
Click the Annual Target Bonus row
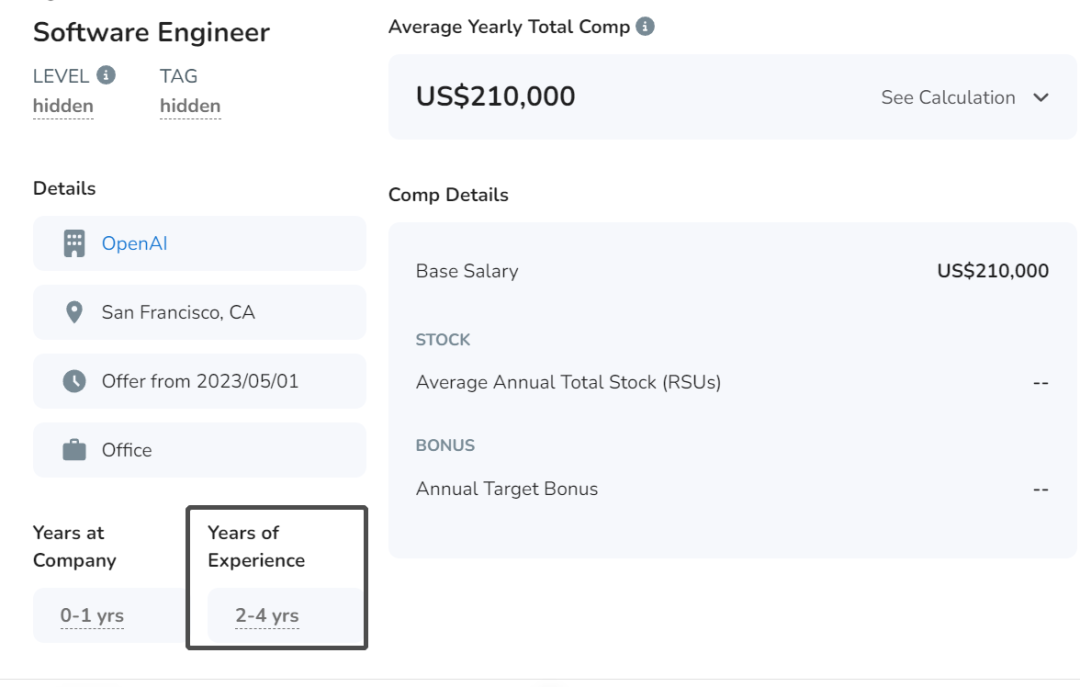click(x=732, y=489)
